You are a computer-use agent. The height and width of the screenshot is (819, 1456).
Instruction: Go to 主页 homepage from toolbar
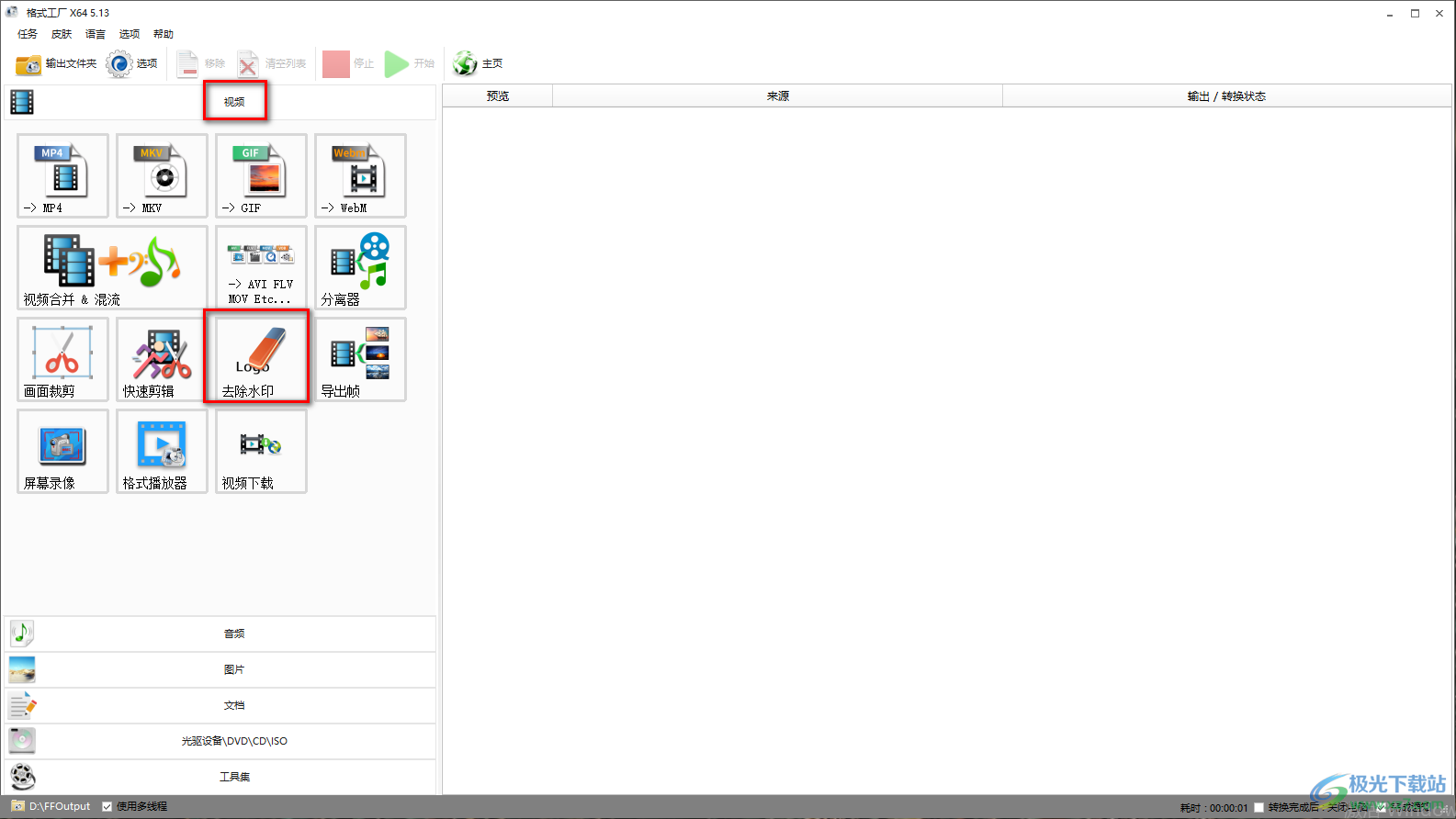(x=478, y=63)
